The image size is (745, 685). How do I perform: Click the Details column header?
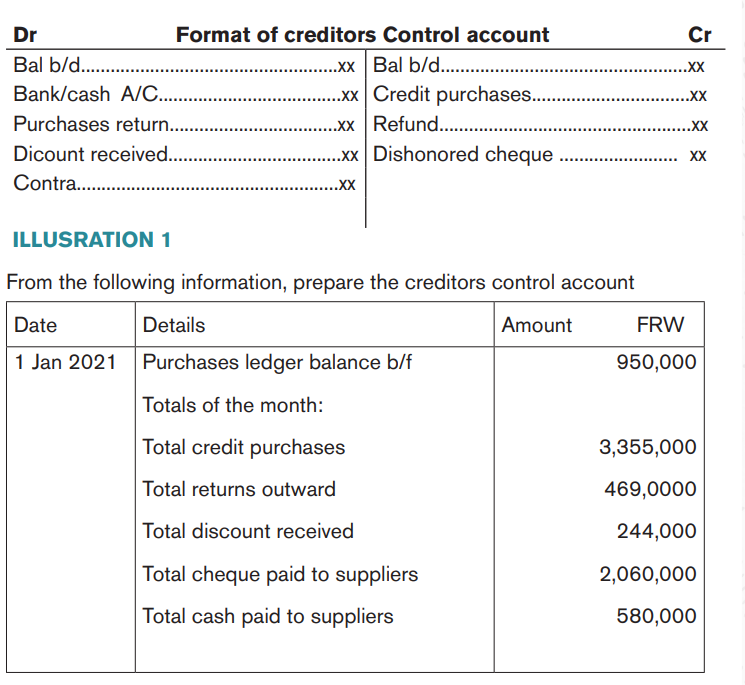point(174,325)
